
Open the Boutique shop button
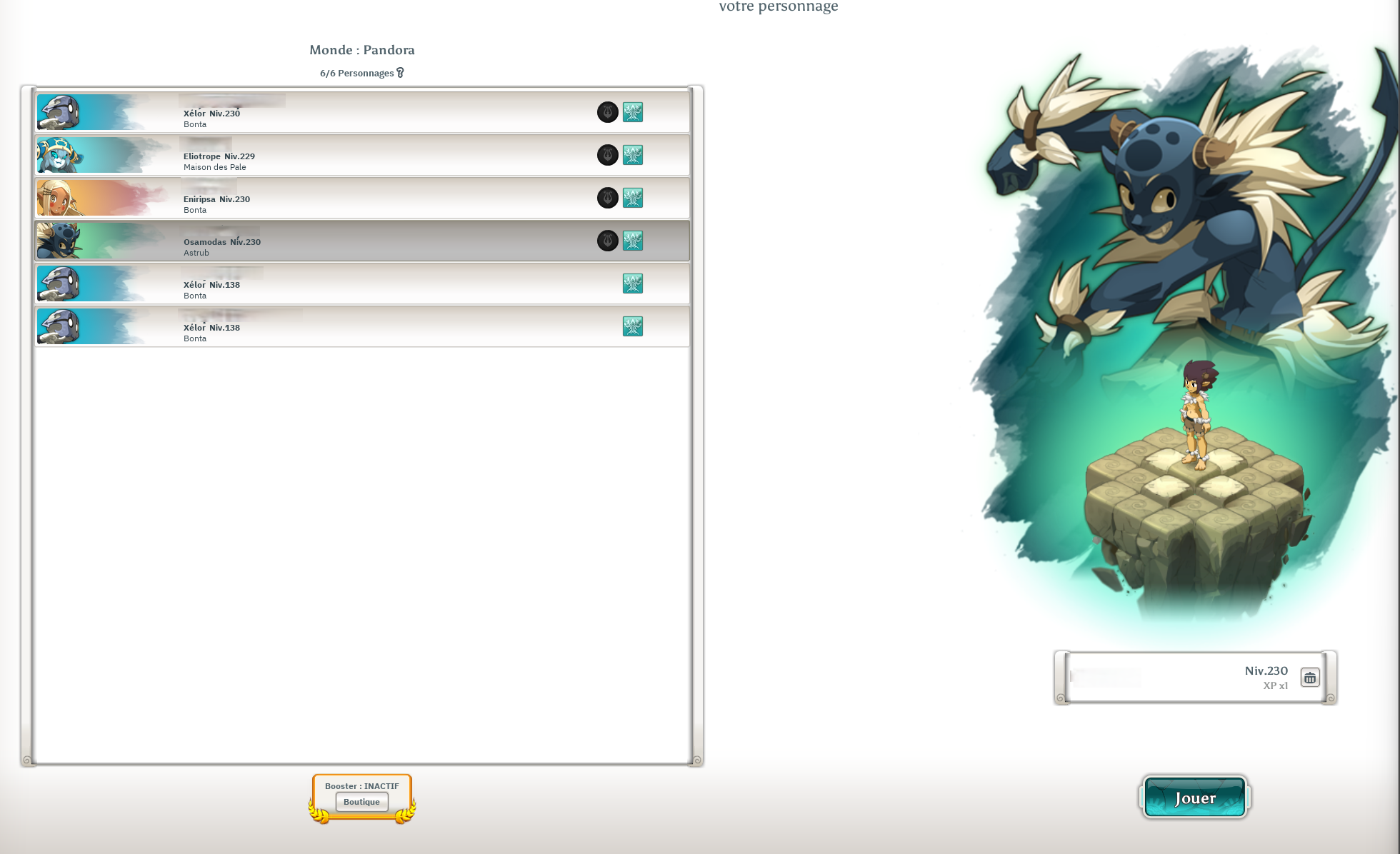click(x=362, y=802)
